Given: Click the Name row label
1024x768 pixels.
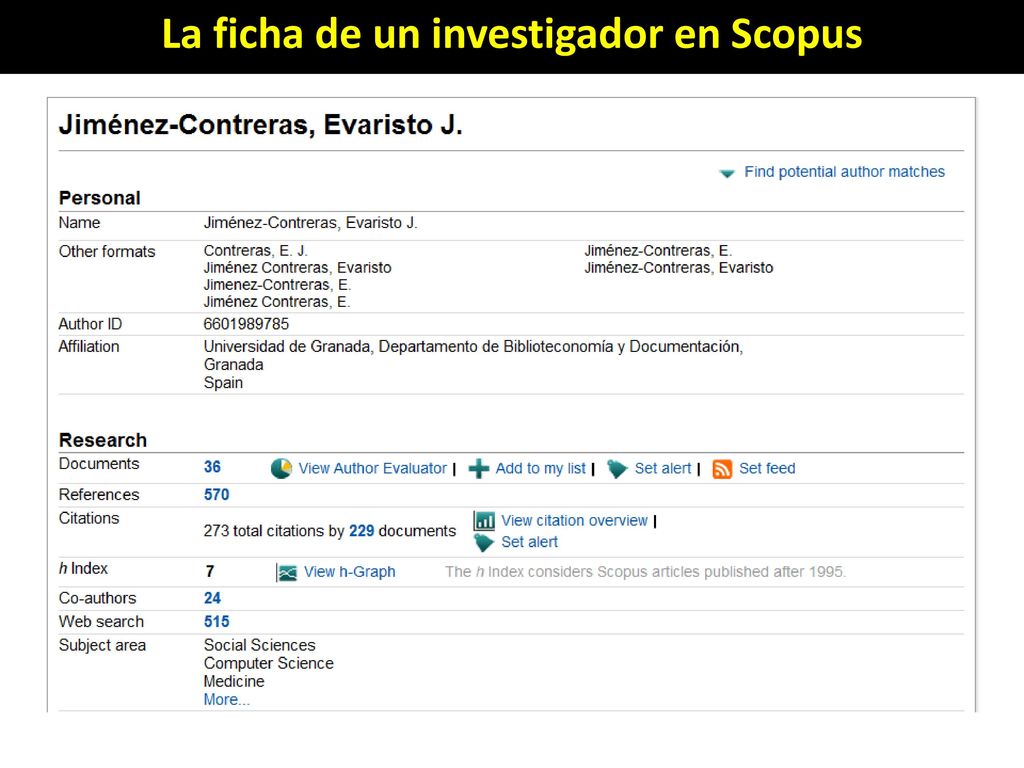Looking at the screenshot, I should pyautogui.click(x=79, y=223).
